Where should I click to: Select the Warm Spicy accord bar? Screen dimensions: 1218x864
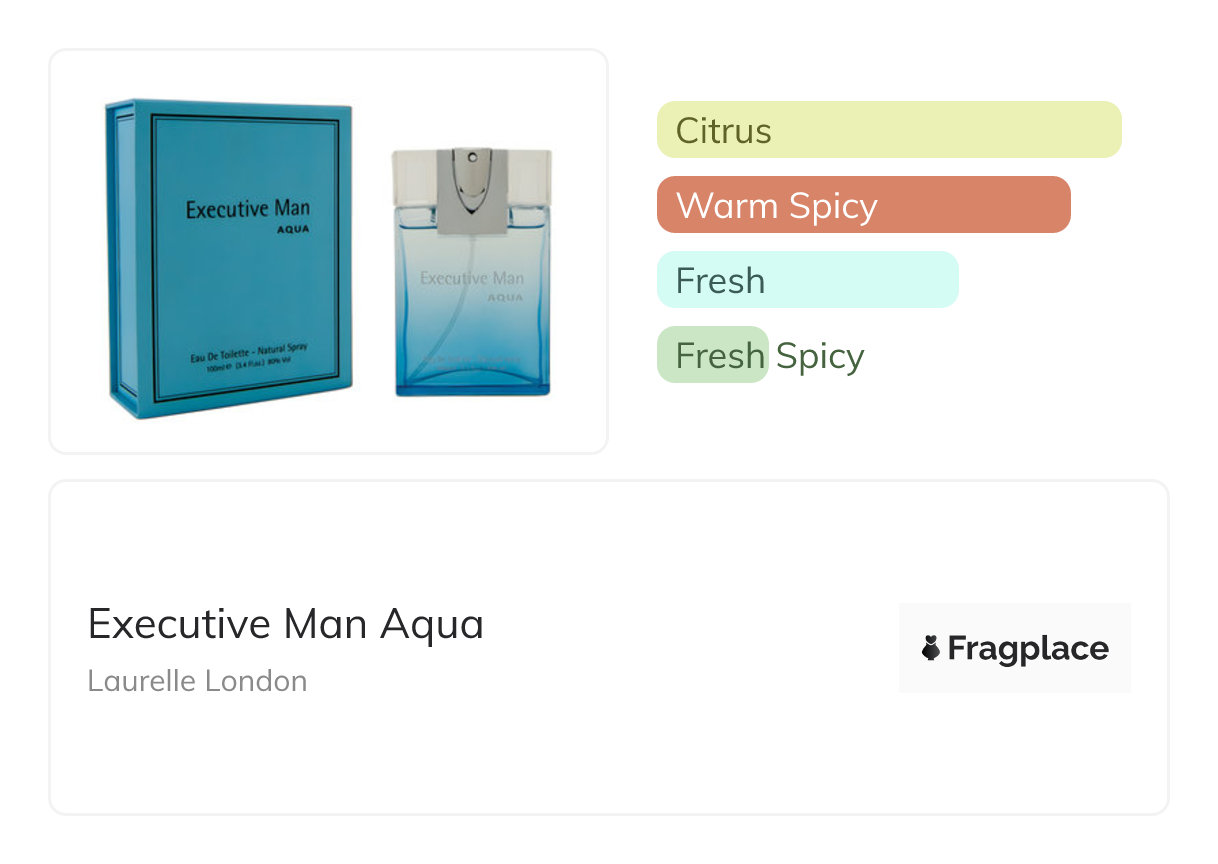pos(863,205)
